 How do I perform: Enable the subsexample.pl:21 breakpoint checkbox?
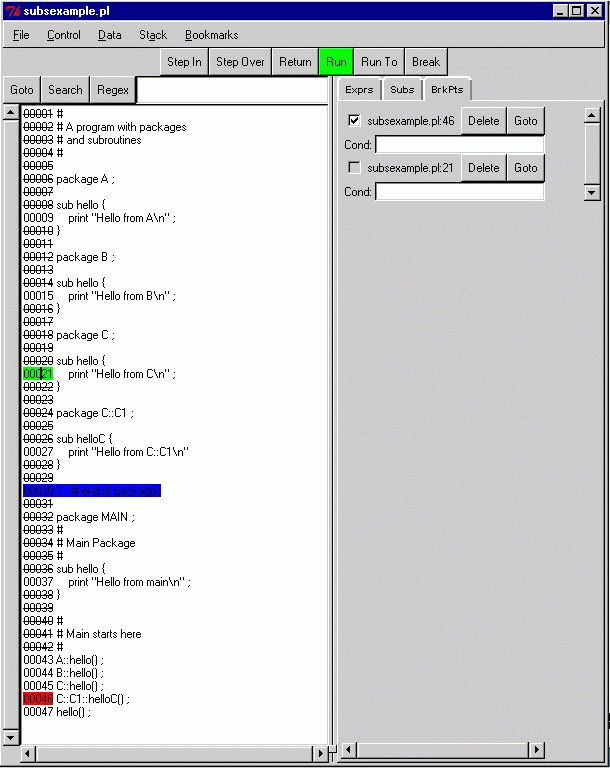tap(354, 168)
